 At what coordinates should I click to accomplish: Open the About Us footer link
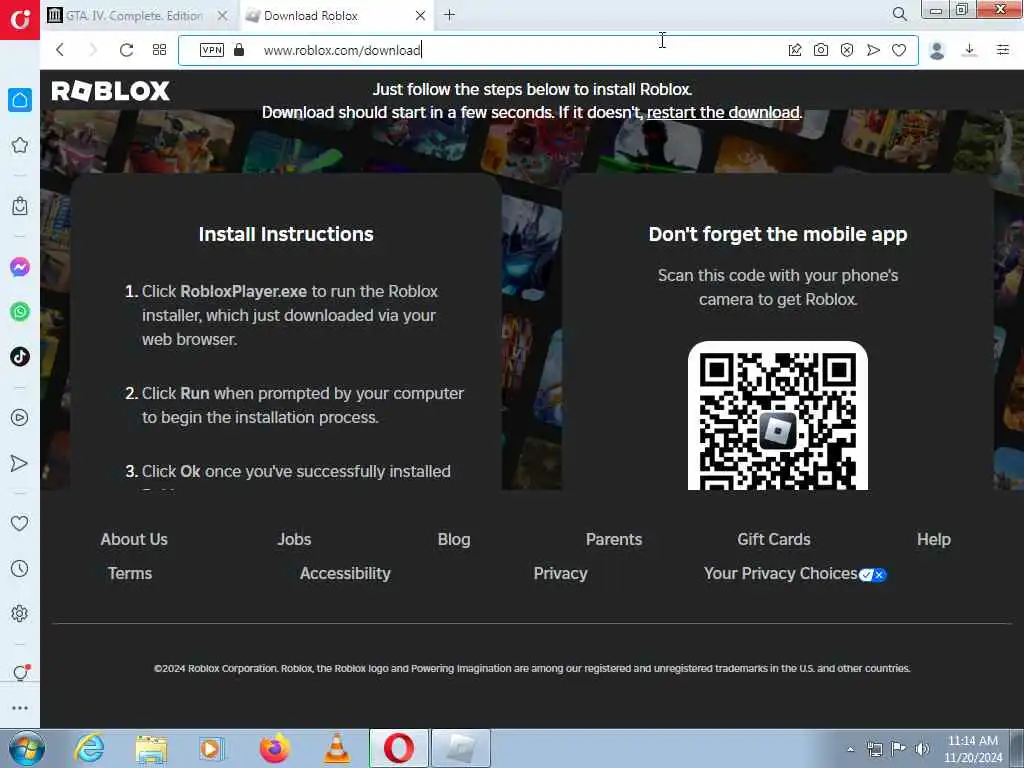[134, 539]
